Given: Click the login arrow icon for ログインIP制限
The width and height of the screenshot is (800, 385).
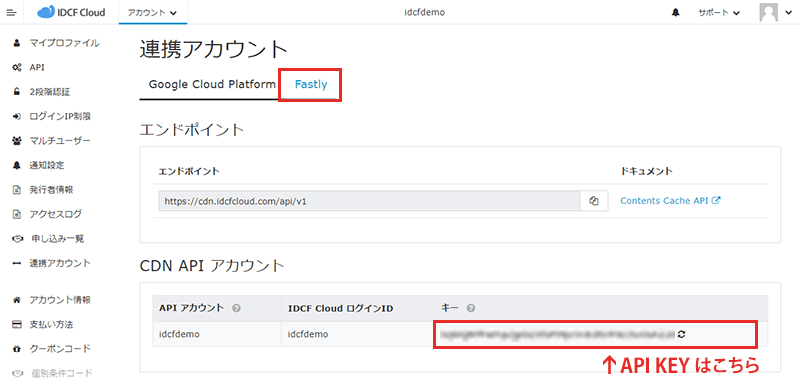Looking at the screenshot, I should coord(17,116).
